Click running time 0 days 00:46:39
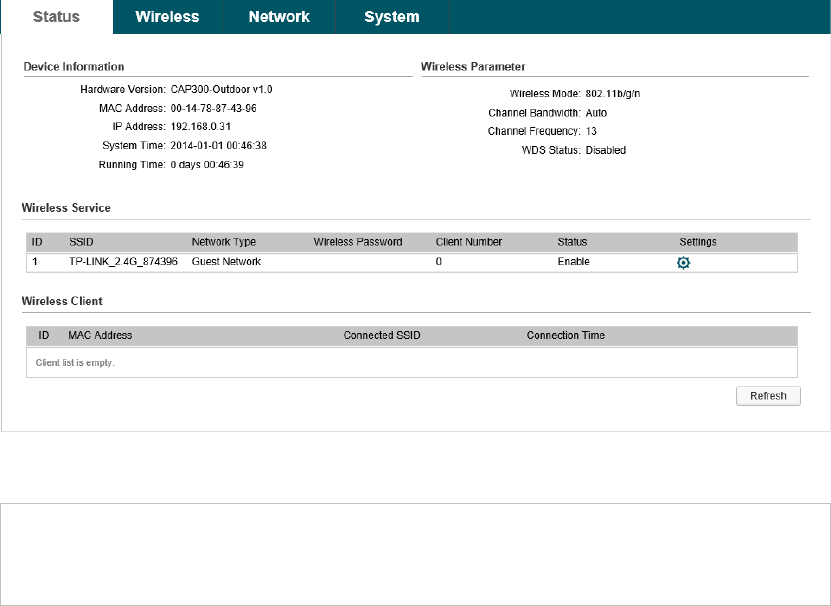 (x=207, y=164)
